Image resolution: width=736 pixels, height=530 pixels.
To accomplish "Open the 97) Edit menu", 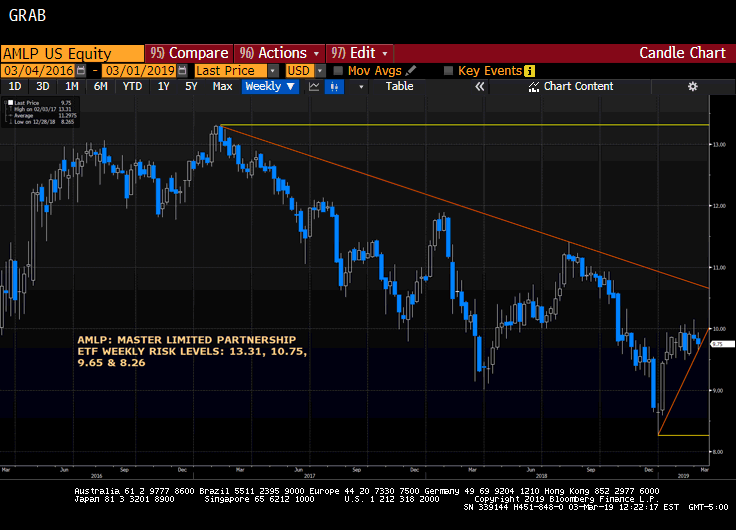I will (360, 53).
